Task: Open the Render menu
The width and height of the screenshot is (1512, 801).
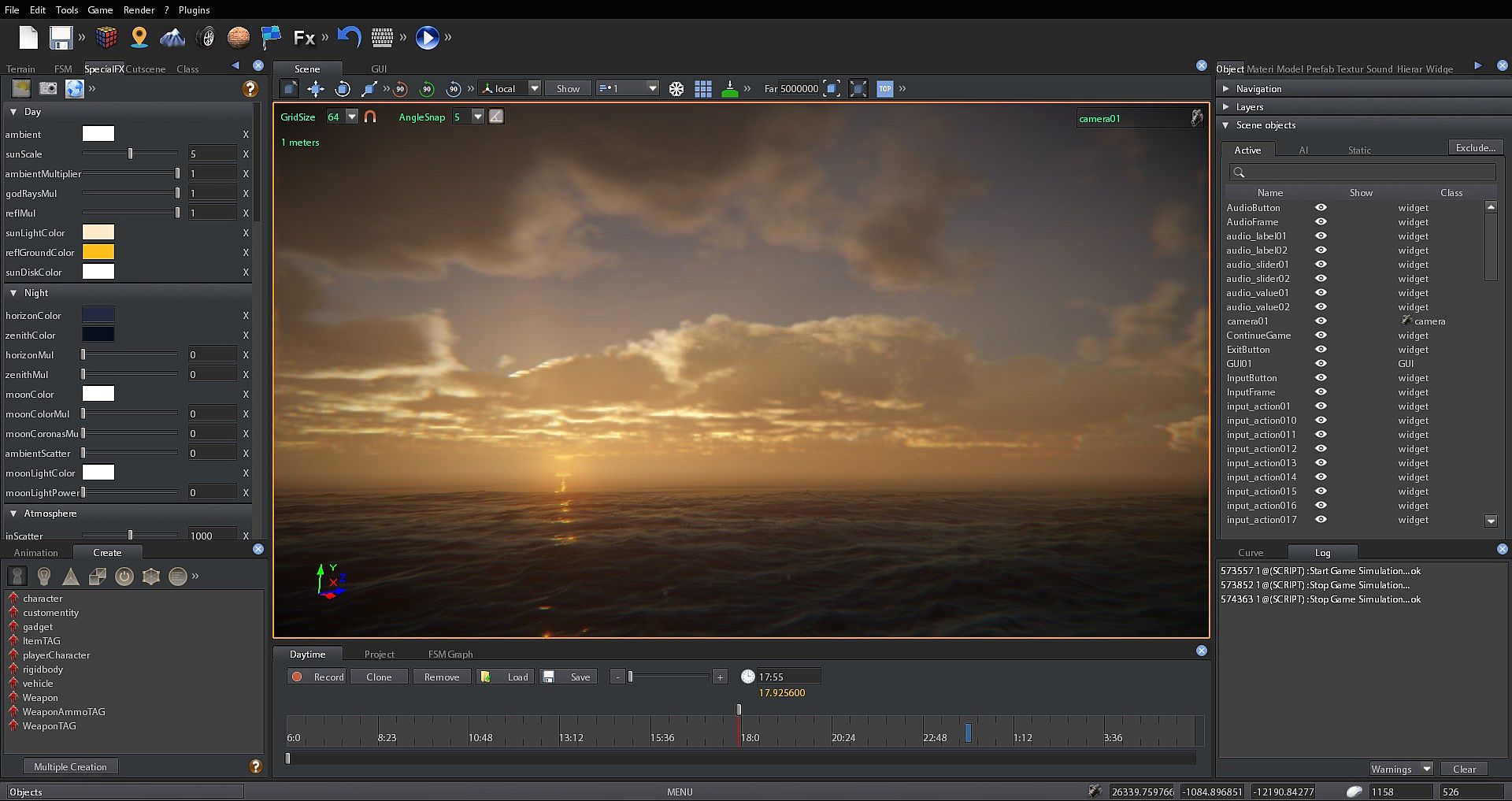Action: tap(139, 9)
